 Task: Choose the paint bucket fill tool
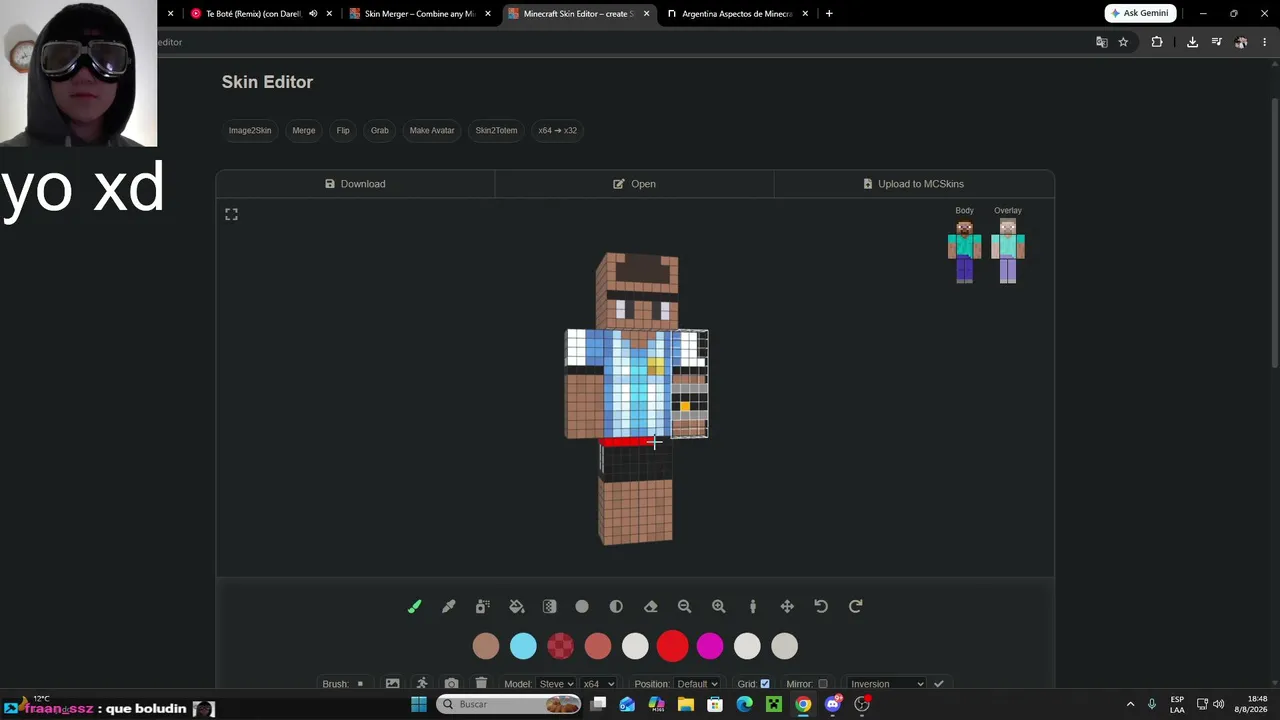517,606
